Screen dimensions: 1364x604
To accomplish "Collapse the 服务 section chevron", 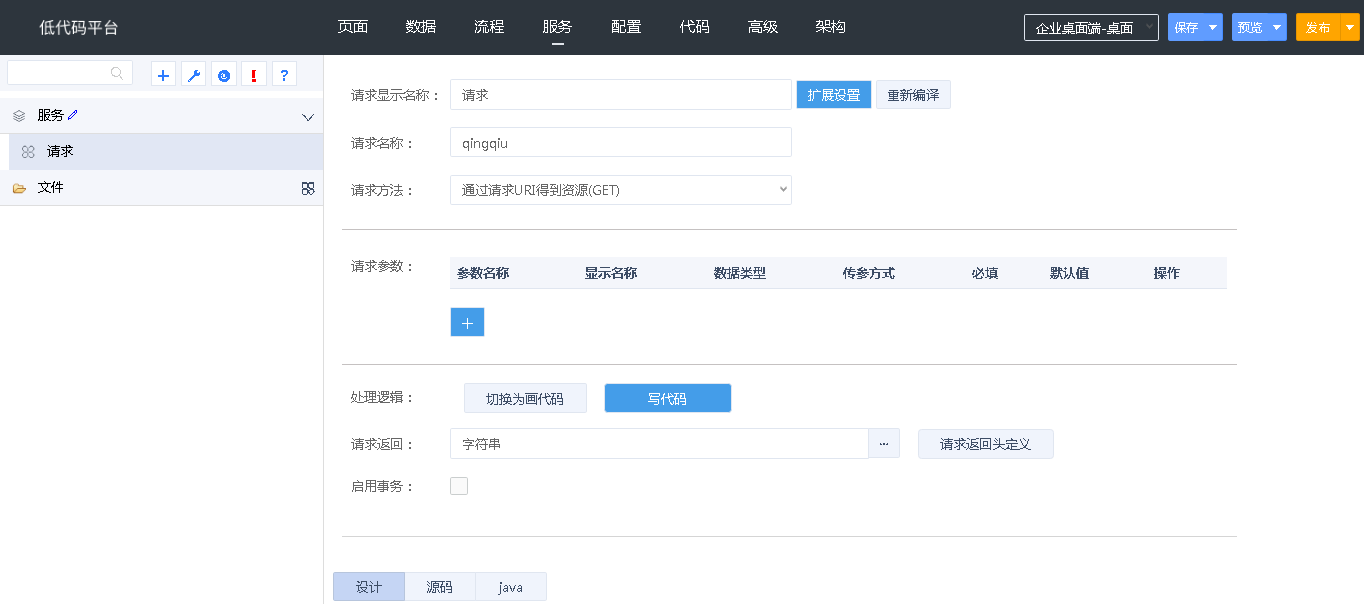I will click(x=308, y=117).
